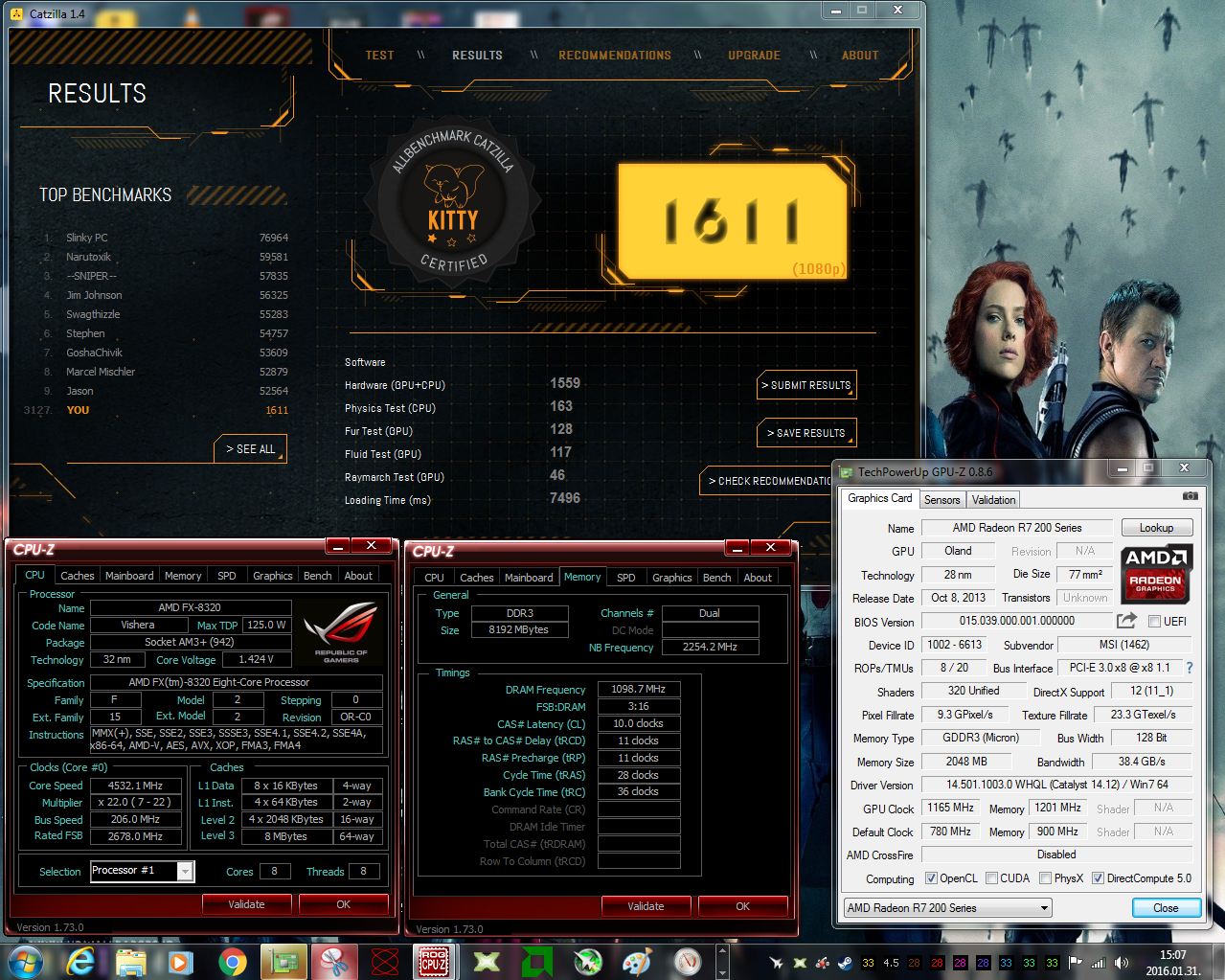The width and height of the screenshot is (1225, 980).
Task: Click the SUBMIT RESULTS button
Action: point(806,385)
